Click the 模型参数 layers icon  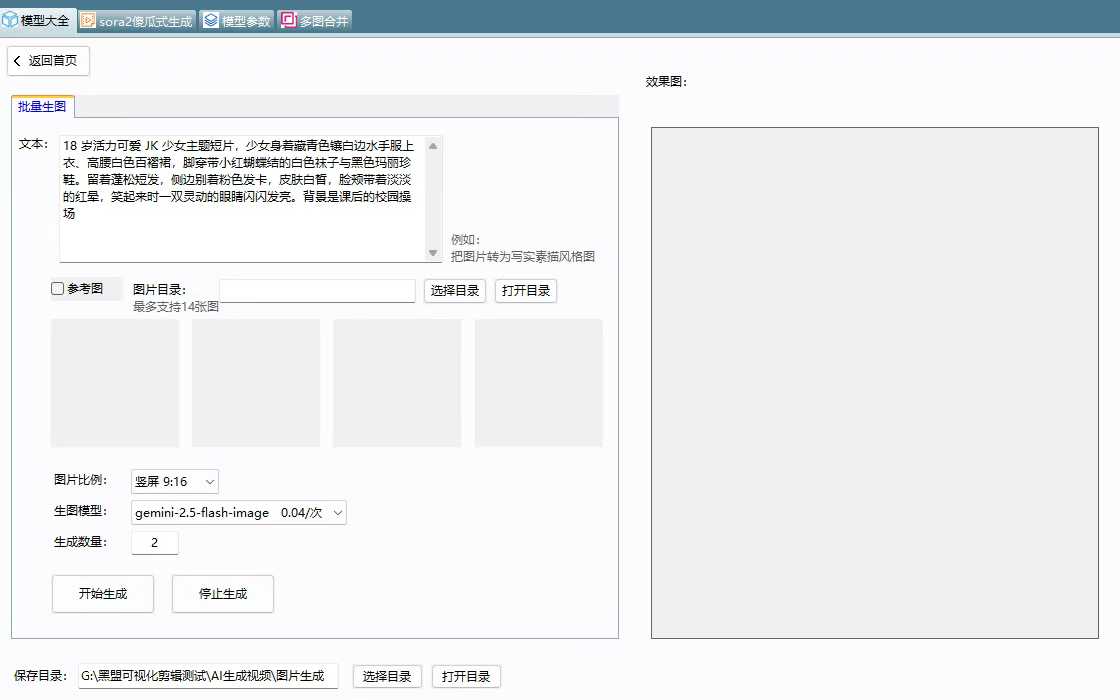[x=211, y=20]
